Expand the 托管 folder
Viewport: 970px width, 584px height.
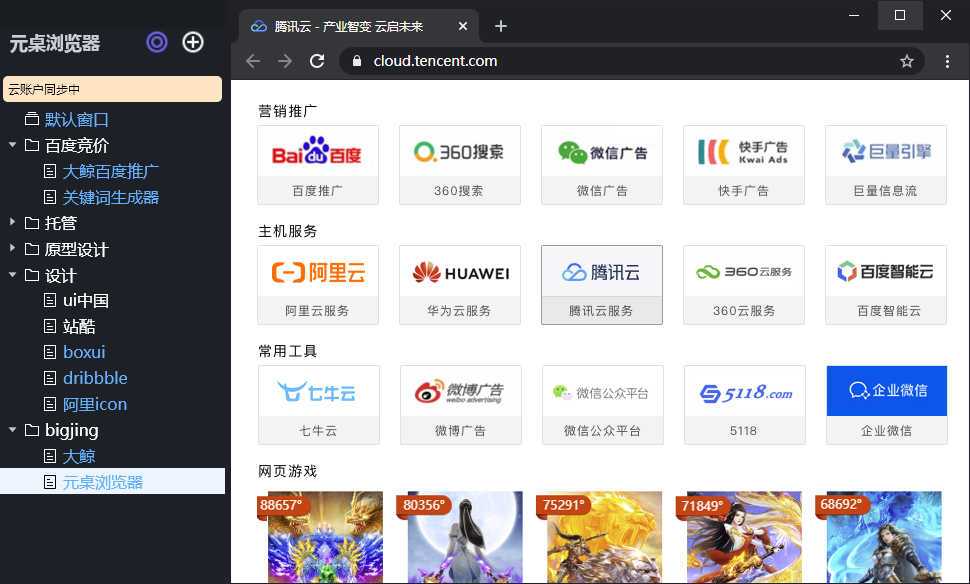tap(12, 221)
